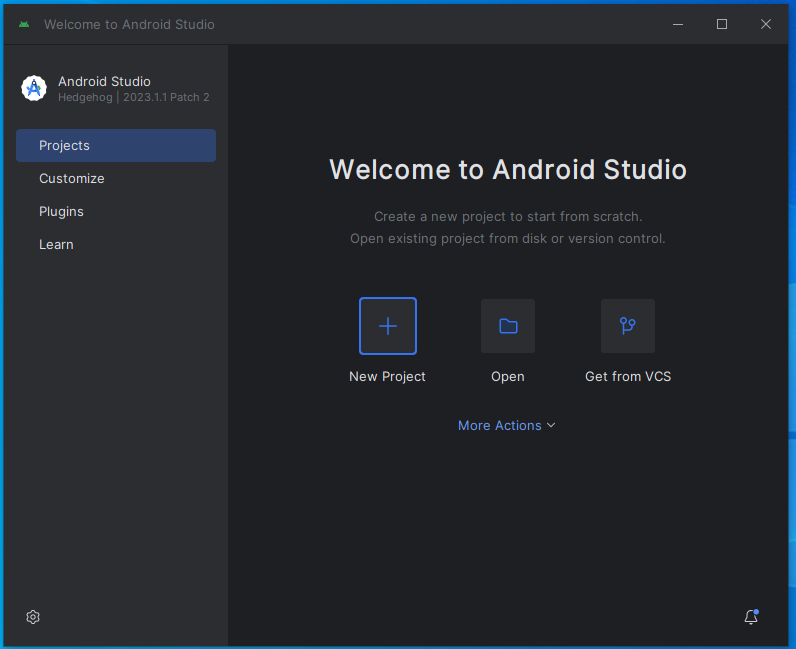This screenshot has height=649, width=796.
Task: Click the Welcome to Android Studio heading
Action: pos(508,170)
